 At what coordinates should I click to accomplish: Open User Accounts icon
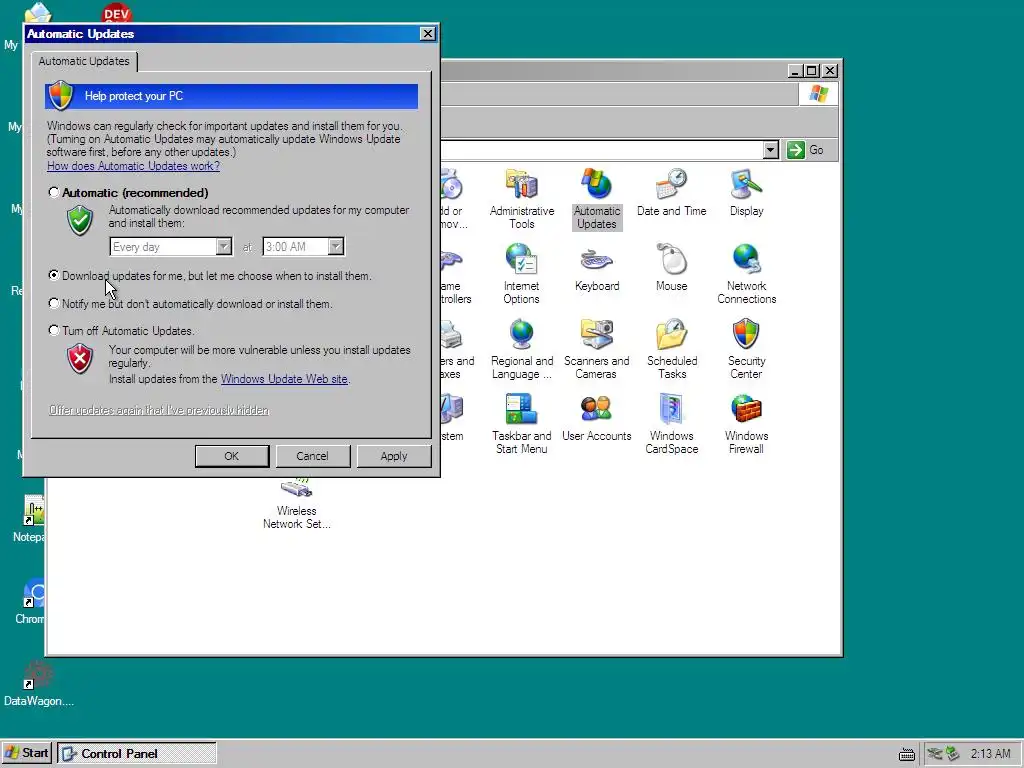tap(596, 418)
